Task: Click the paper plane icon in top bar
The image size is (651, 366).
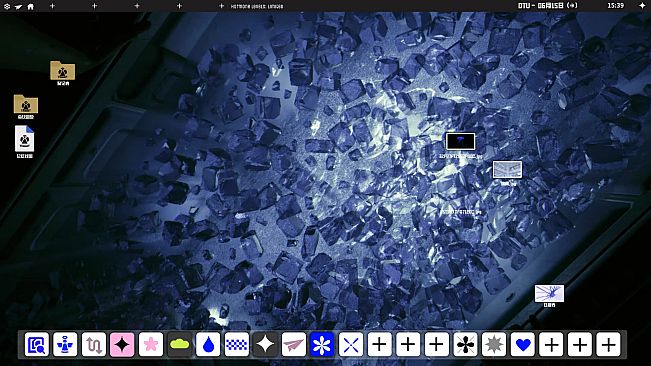Action: coord(18,7)
